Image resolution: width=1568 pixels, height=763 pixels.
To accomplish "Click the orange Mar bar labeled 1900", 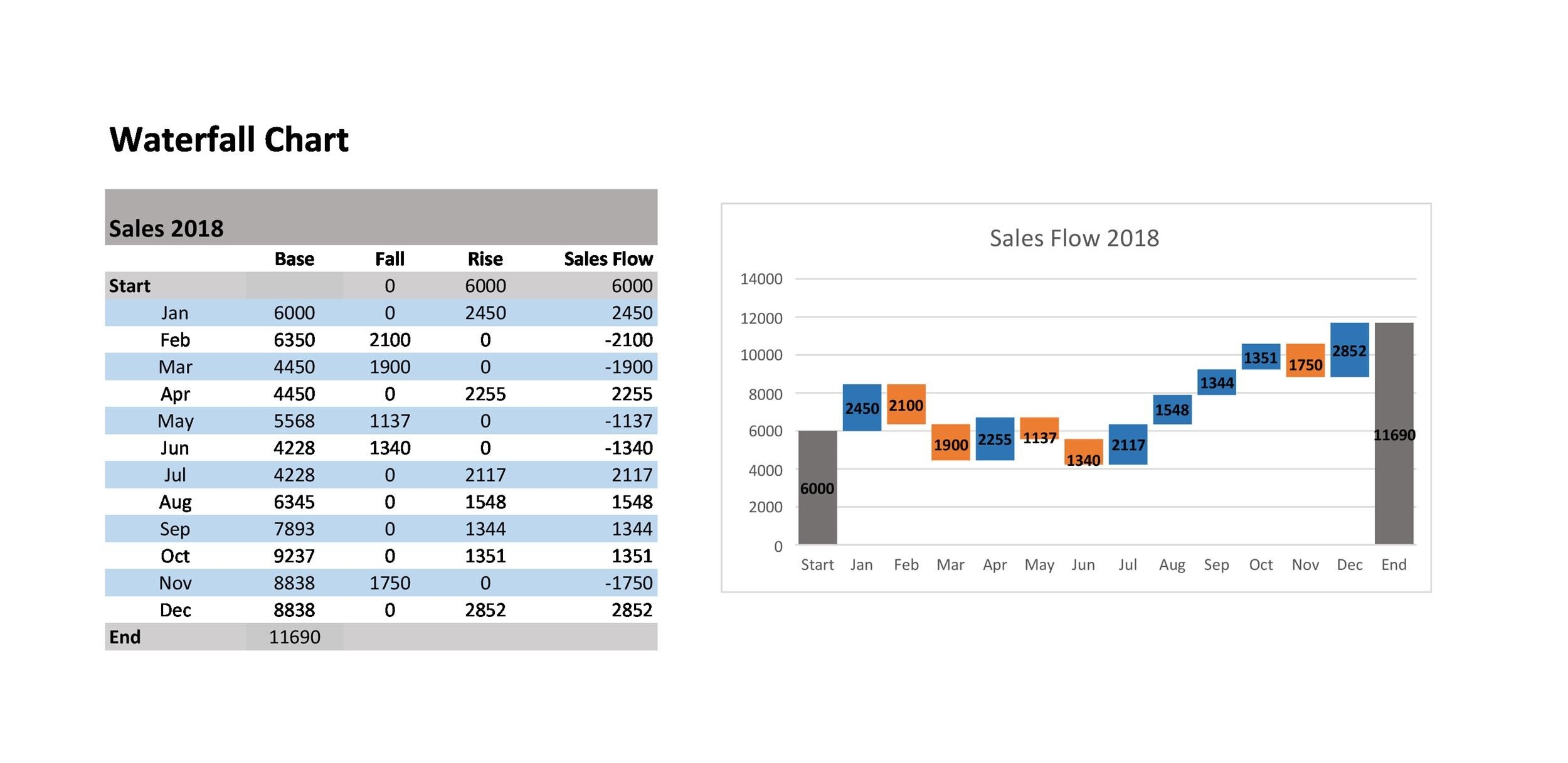I will [x=950, y=443].
